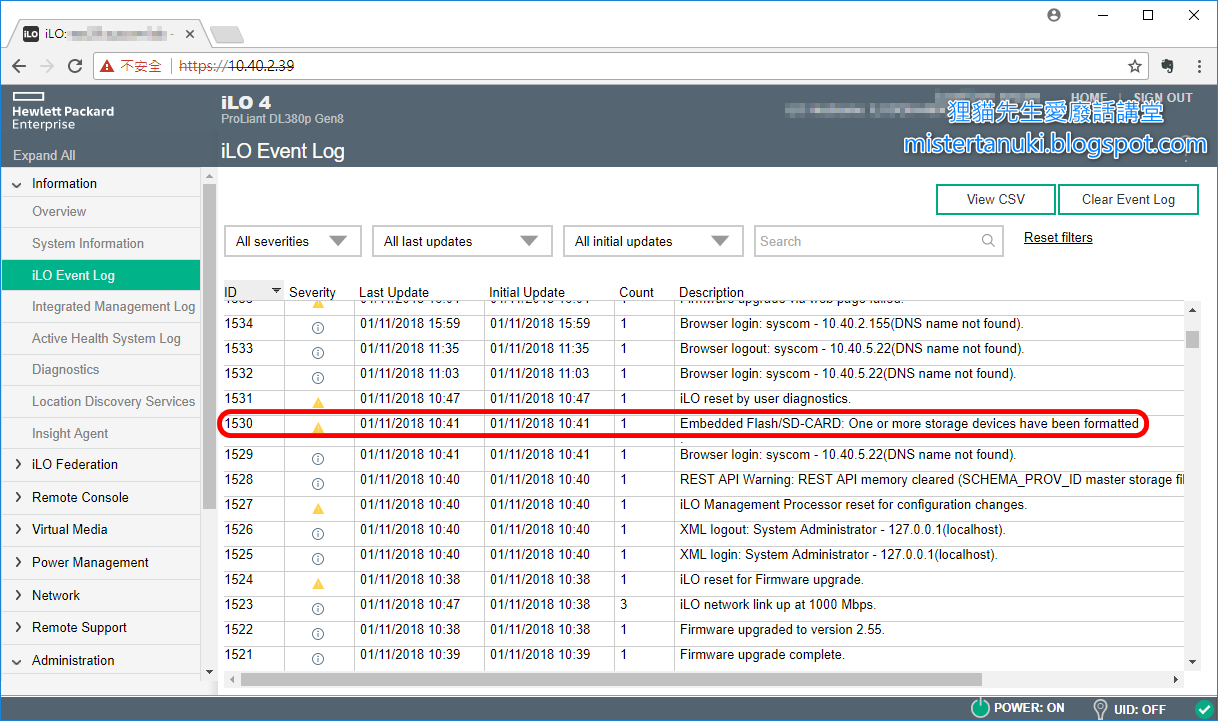Click the browser address bar URL
This screenshot has height=721, width=1218.
pos(236,66)
